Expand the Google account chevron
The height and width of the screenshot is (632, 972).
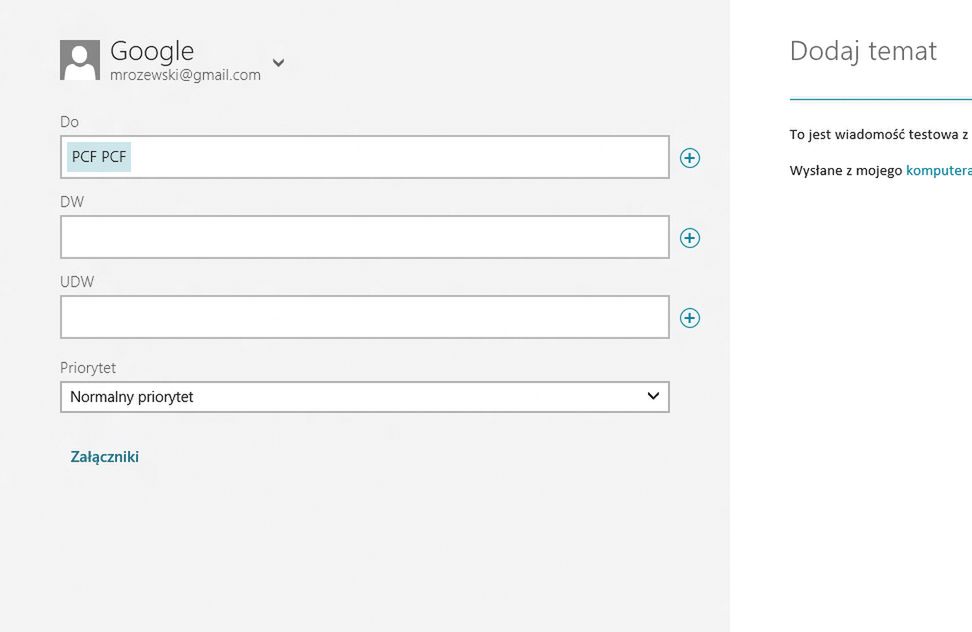pyautogui.click(x=279, y=63)
